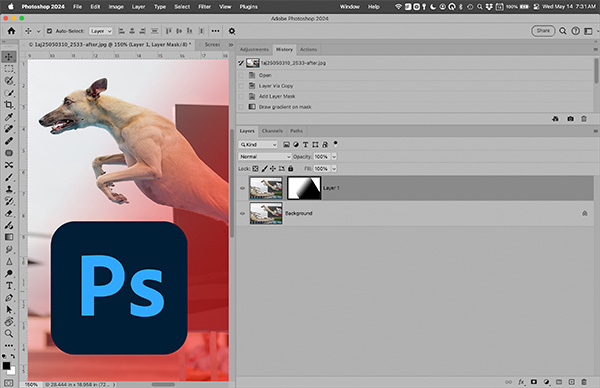Click the Share button

(543, 31)
